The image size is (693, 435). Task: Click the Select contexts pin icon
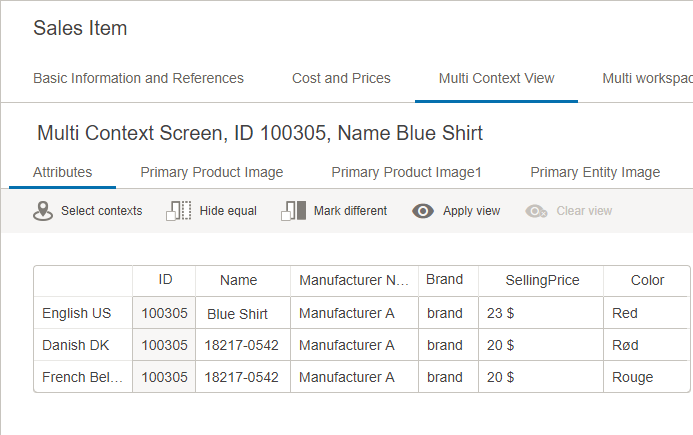tap(43, 211)
